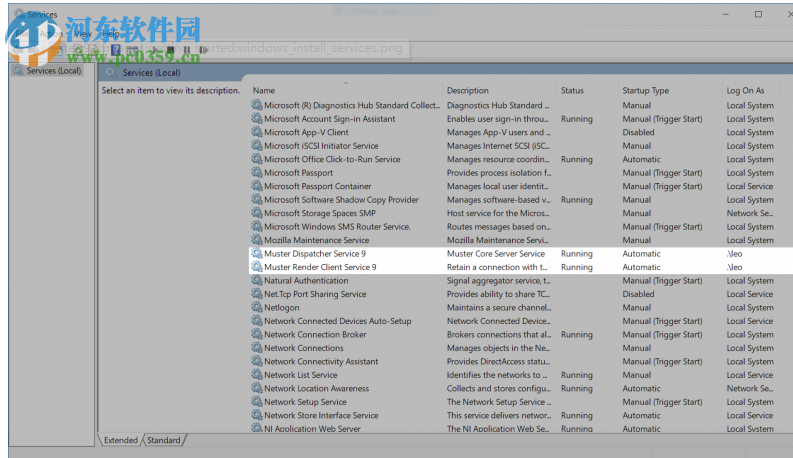Click the Stop Service toolbar button
793x458 pixels.
pos(170,50)
